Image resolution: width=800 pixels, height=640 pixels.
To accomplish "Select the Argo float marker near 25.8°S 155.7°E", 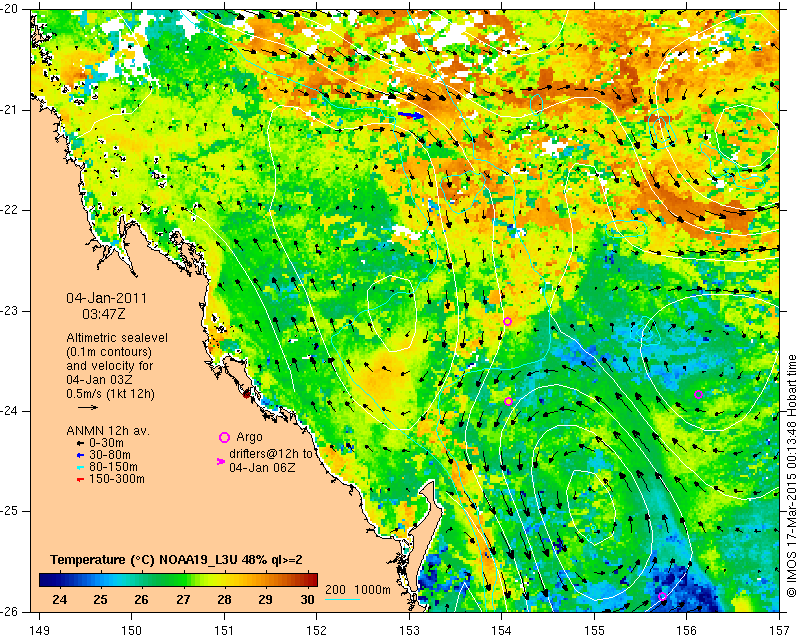I will (662, 597).
